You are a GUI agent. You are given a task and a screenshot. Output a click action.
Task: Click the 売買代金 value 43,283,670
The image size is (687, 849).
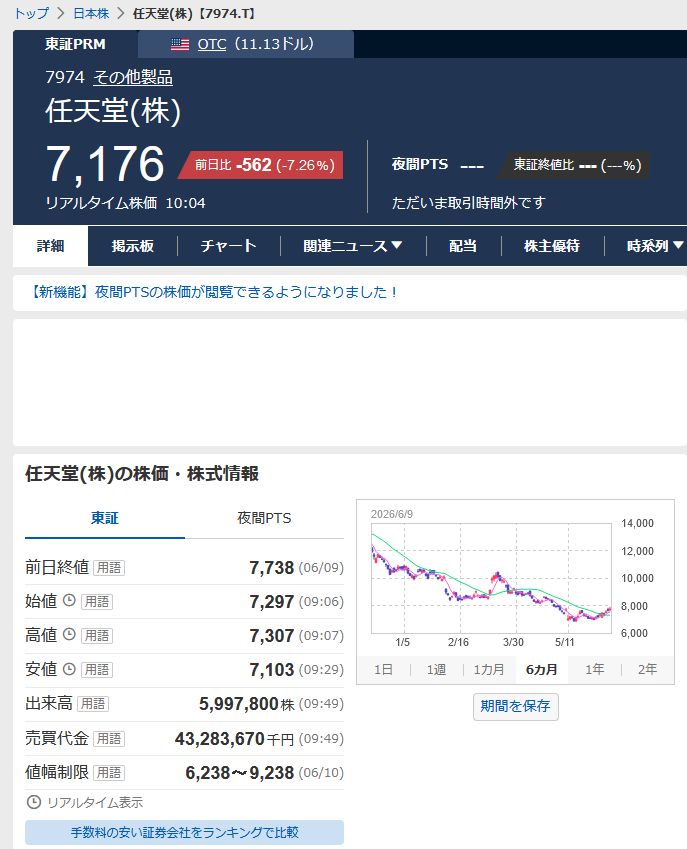(x=220, y=739)
